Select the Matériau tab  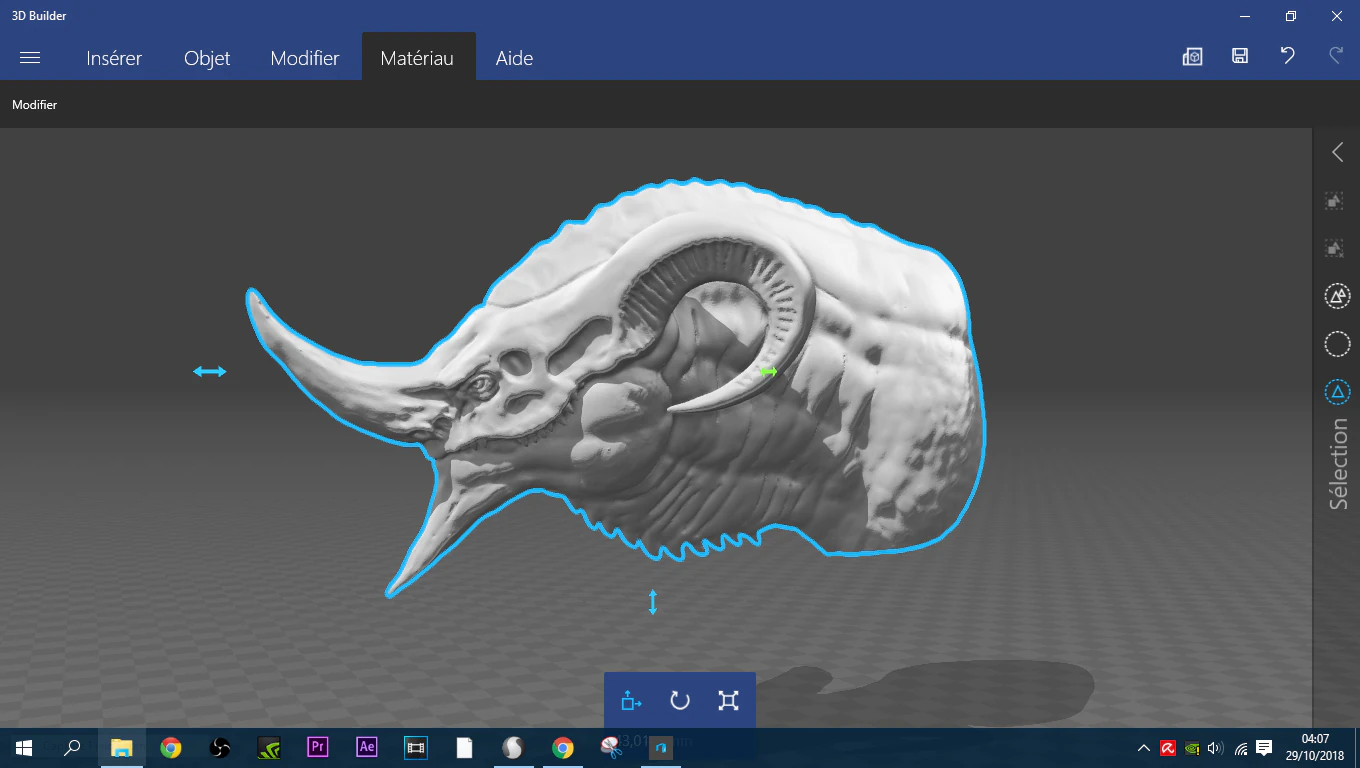pyautogui.click(x=417, y=58)
